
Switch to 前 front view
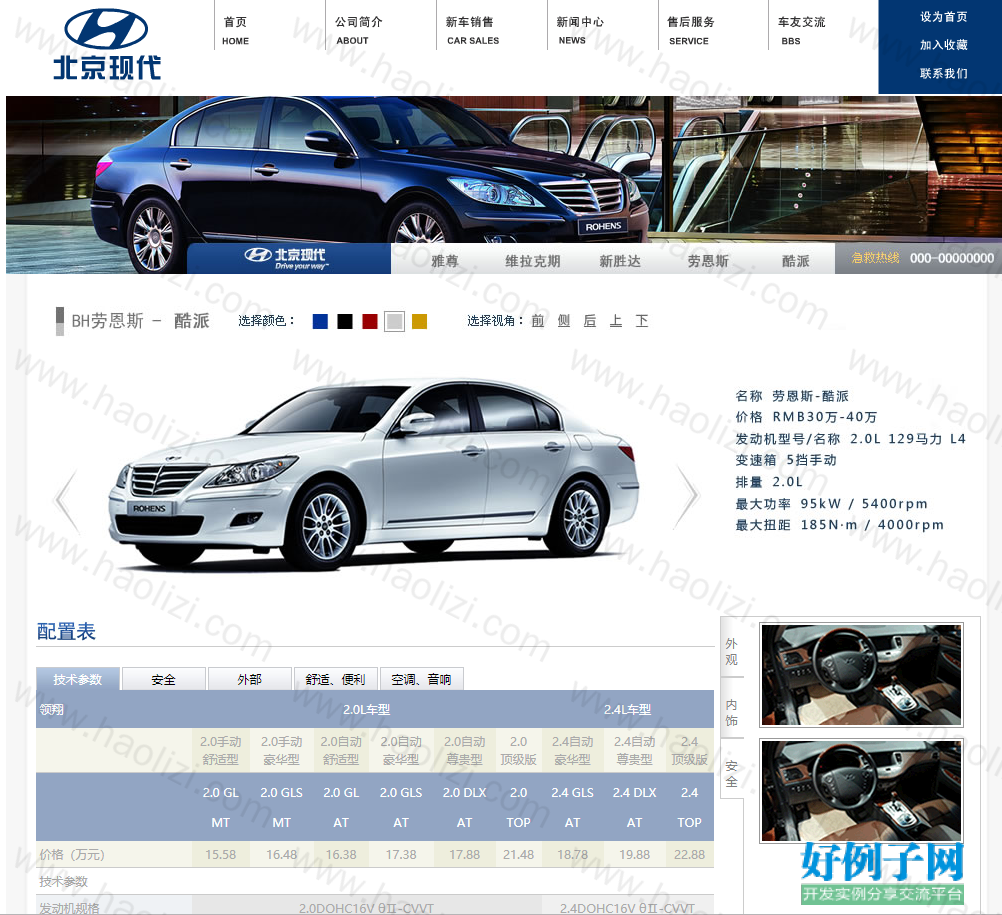(538, 321)
